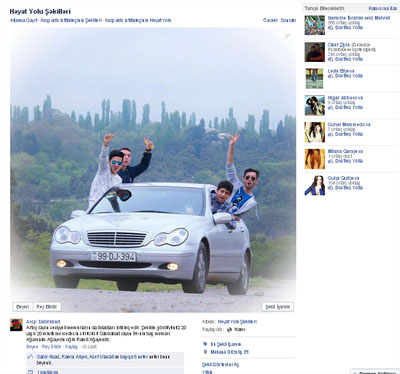Click the poster's avatar beside the caption
The width and height of the screenshot is (400, 374).
[16, 325]
